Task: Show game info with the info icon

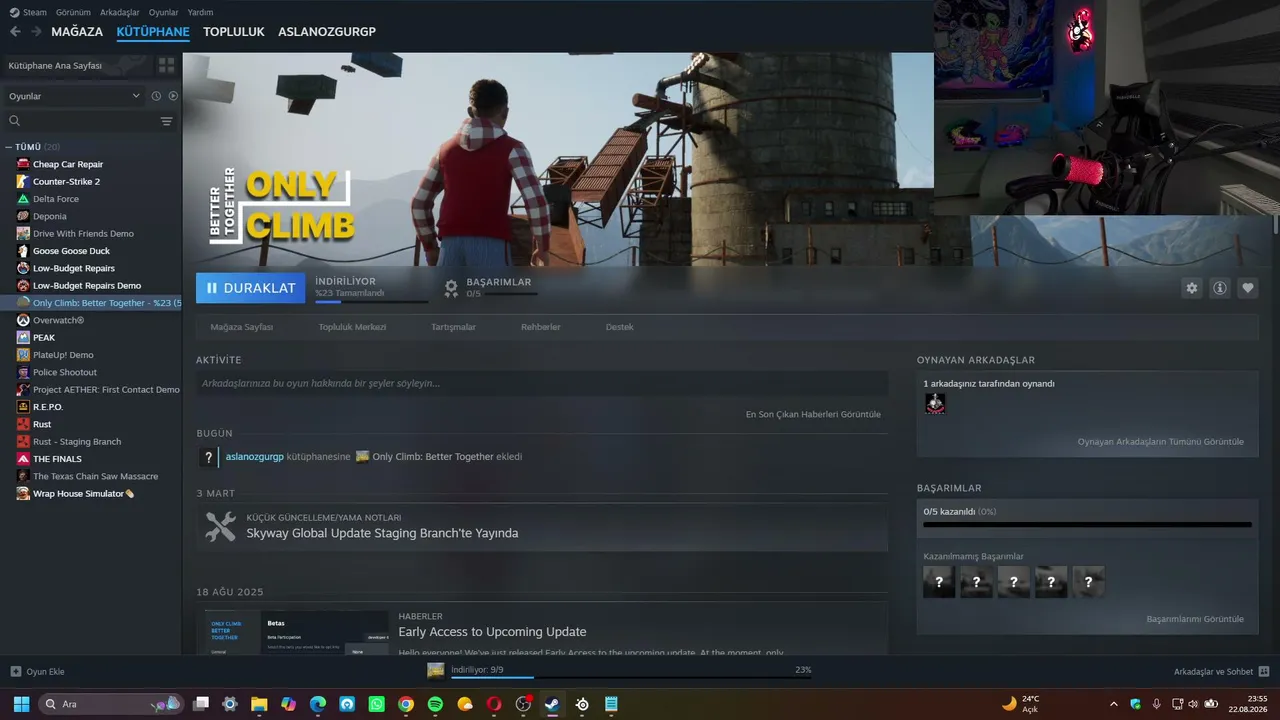Action: coord(1220,288)
